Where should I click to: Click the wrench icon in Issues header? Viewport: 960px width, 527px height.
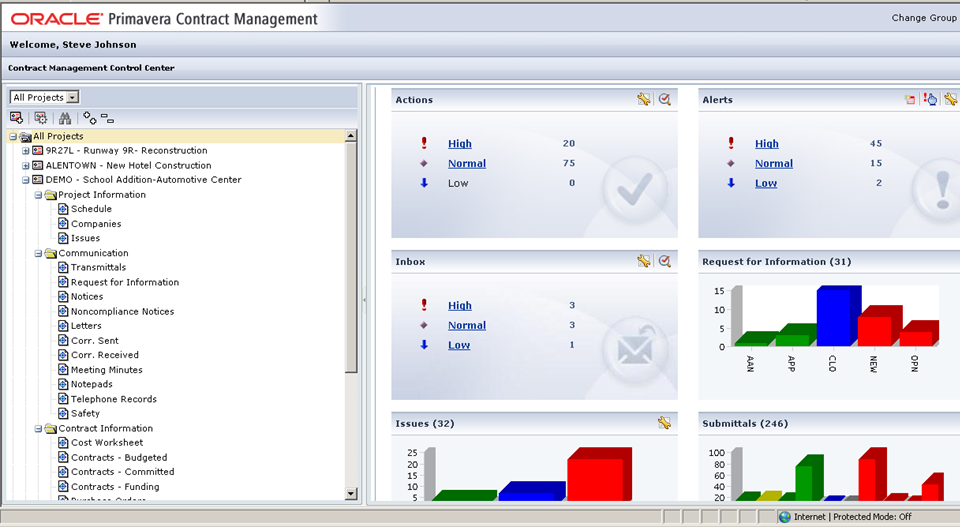(664, 423)
